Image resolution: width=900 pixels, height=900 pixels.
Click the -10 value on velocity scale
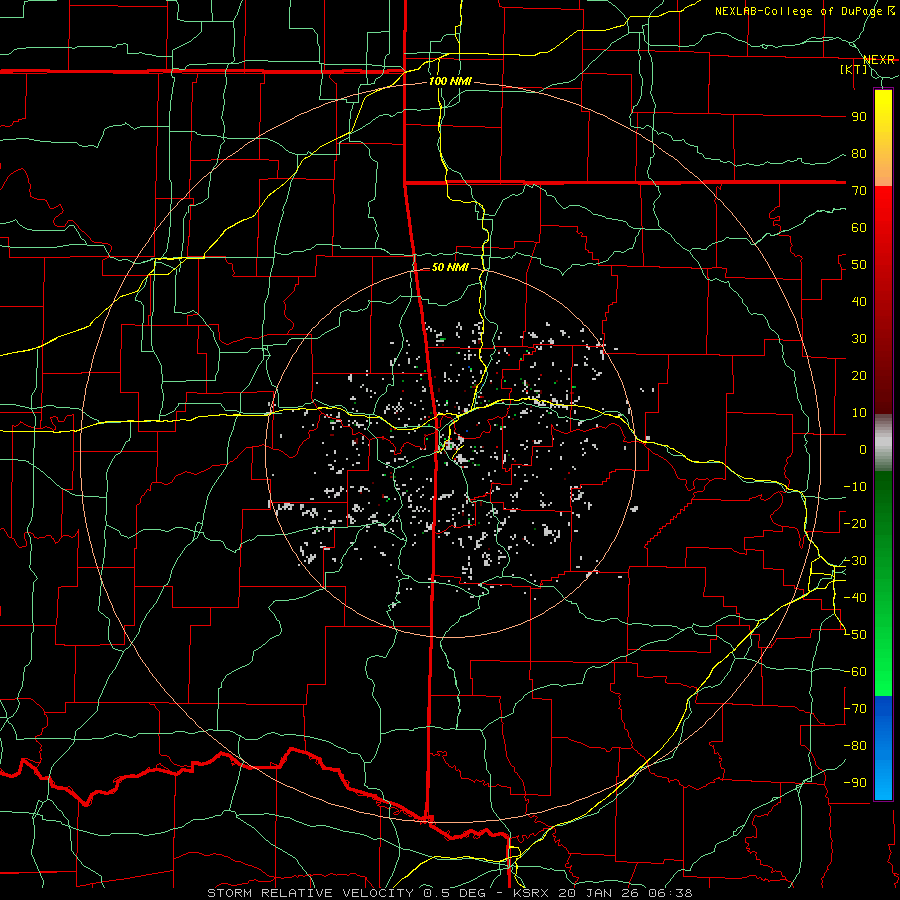855,487
